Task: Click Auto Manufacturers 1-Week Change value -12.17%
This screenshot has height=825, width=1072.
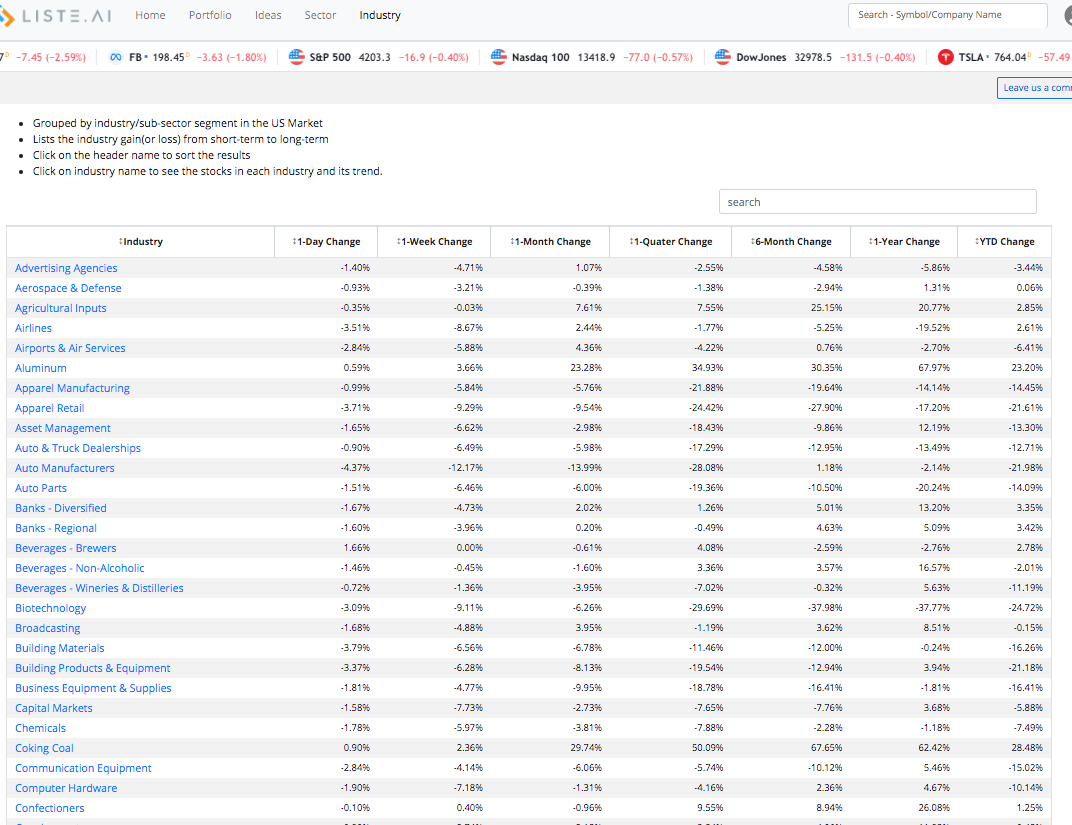Action: coord(466,468)
